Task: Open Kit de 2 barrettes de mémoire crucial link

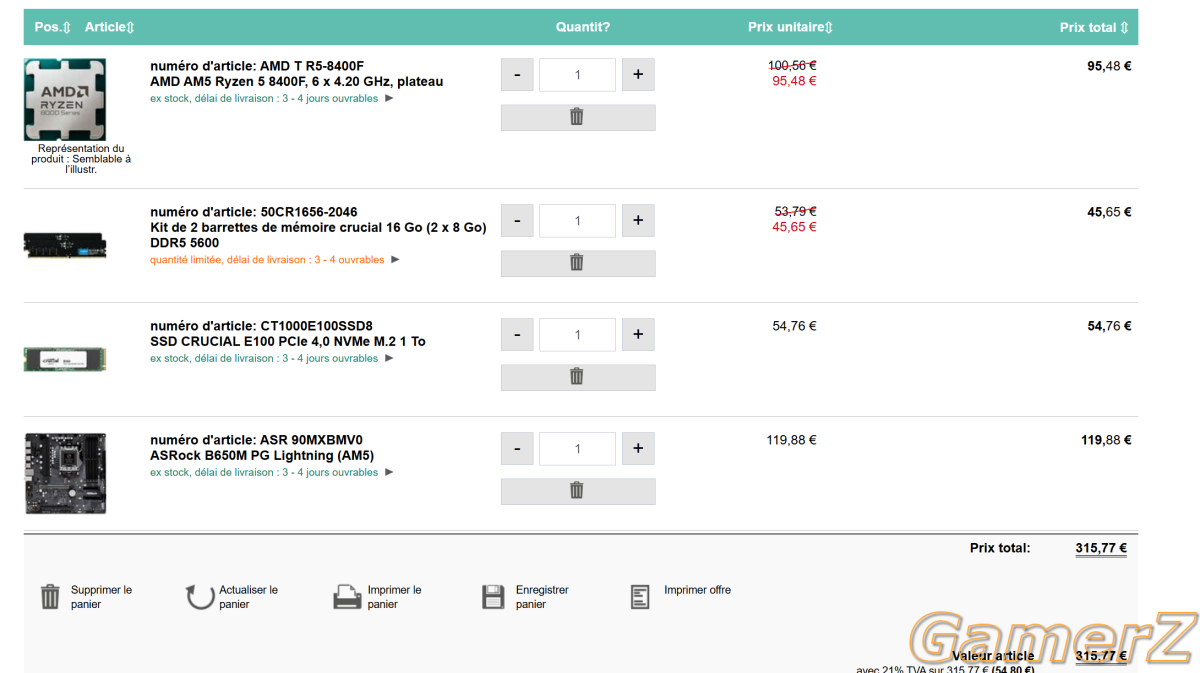Action: tap(318, 235)
